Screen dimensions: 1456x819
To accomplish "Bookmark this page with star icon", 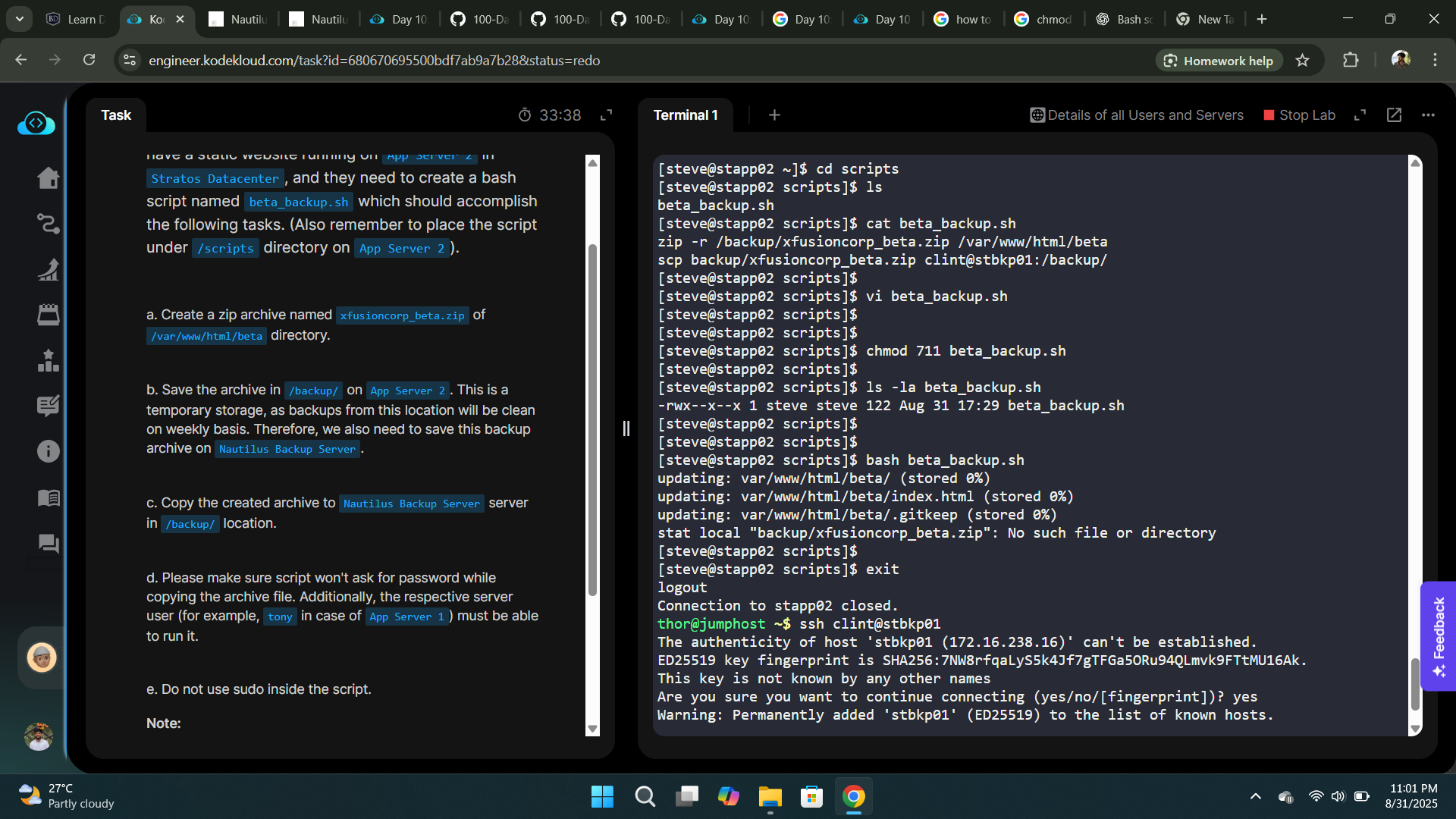I will tap(1302, 61).
